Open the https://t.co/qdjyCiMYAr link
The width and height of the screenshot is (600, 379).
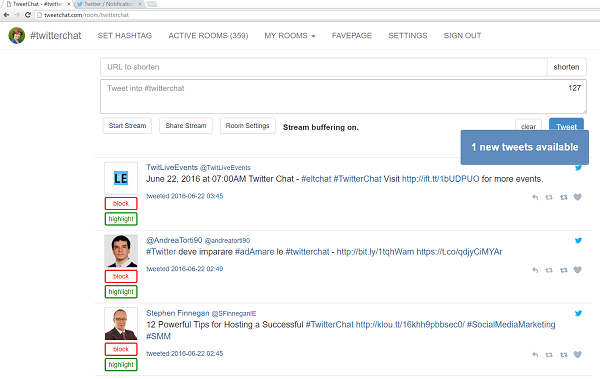tap(459, 252)
